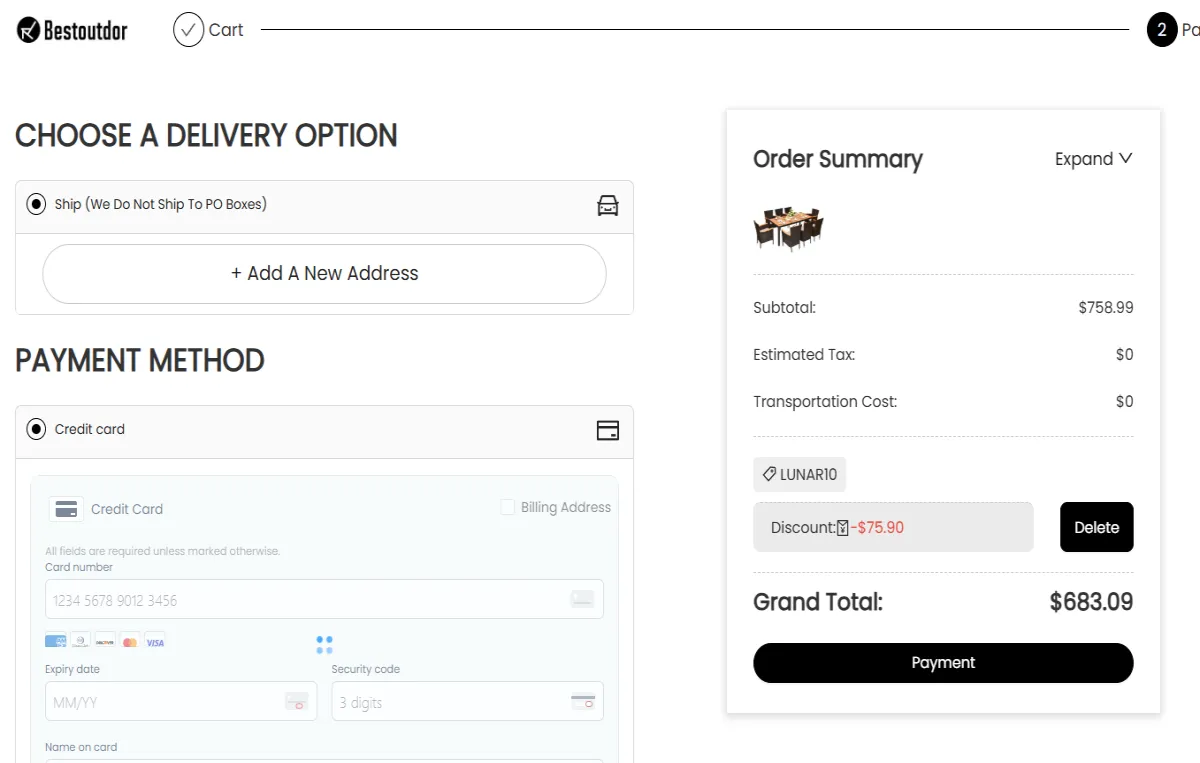Click the Bestoutdor logo icon
1200x763 pixels.
[30, 30]
